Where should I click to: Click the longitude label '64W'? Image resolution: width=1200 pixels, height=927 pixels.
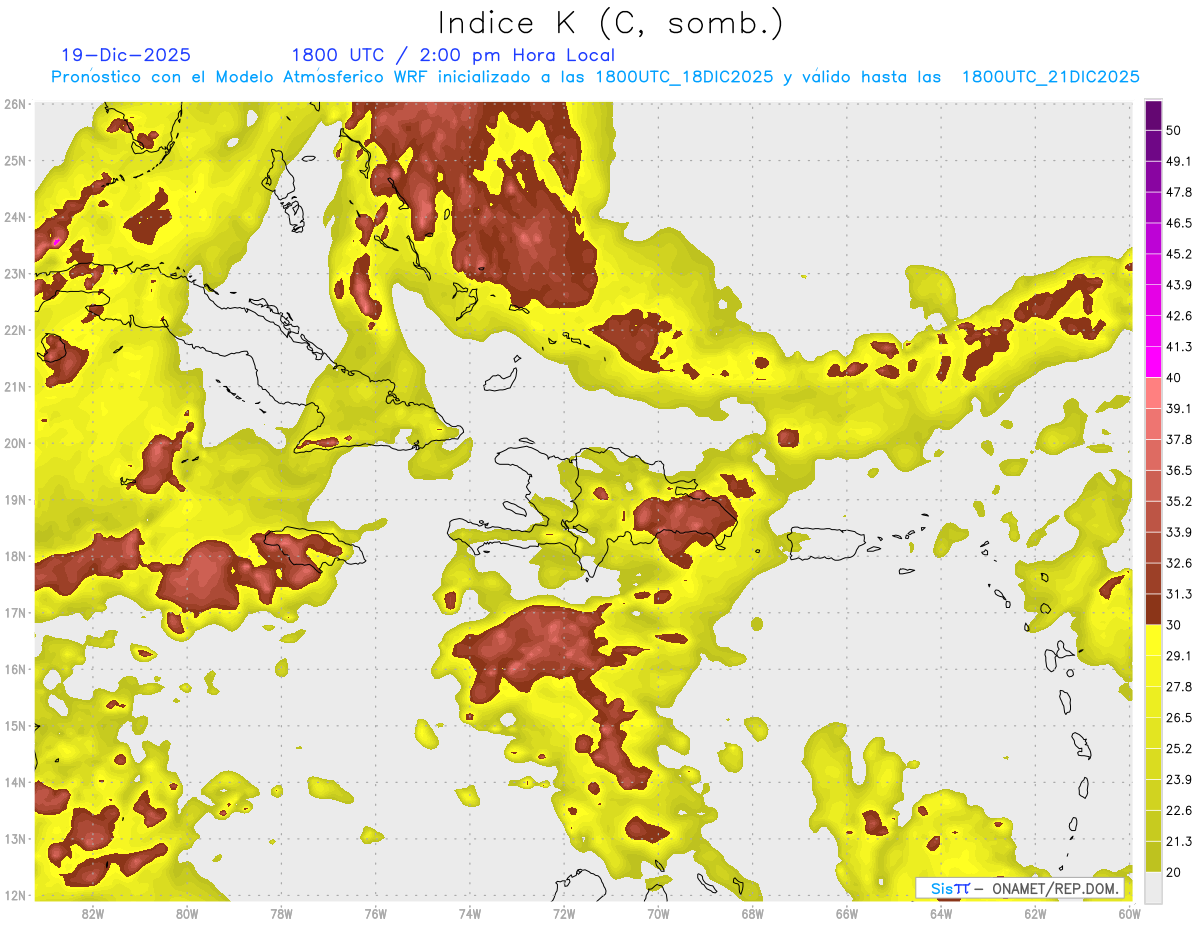940,914
